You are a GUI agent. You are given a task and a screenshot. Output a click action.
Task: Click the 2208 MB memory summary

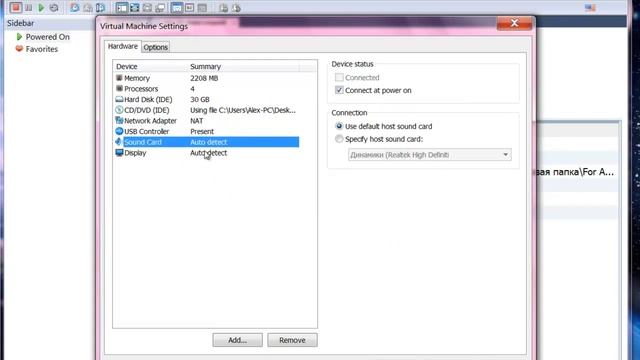pos(204,78)
